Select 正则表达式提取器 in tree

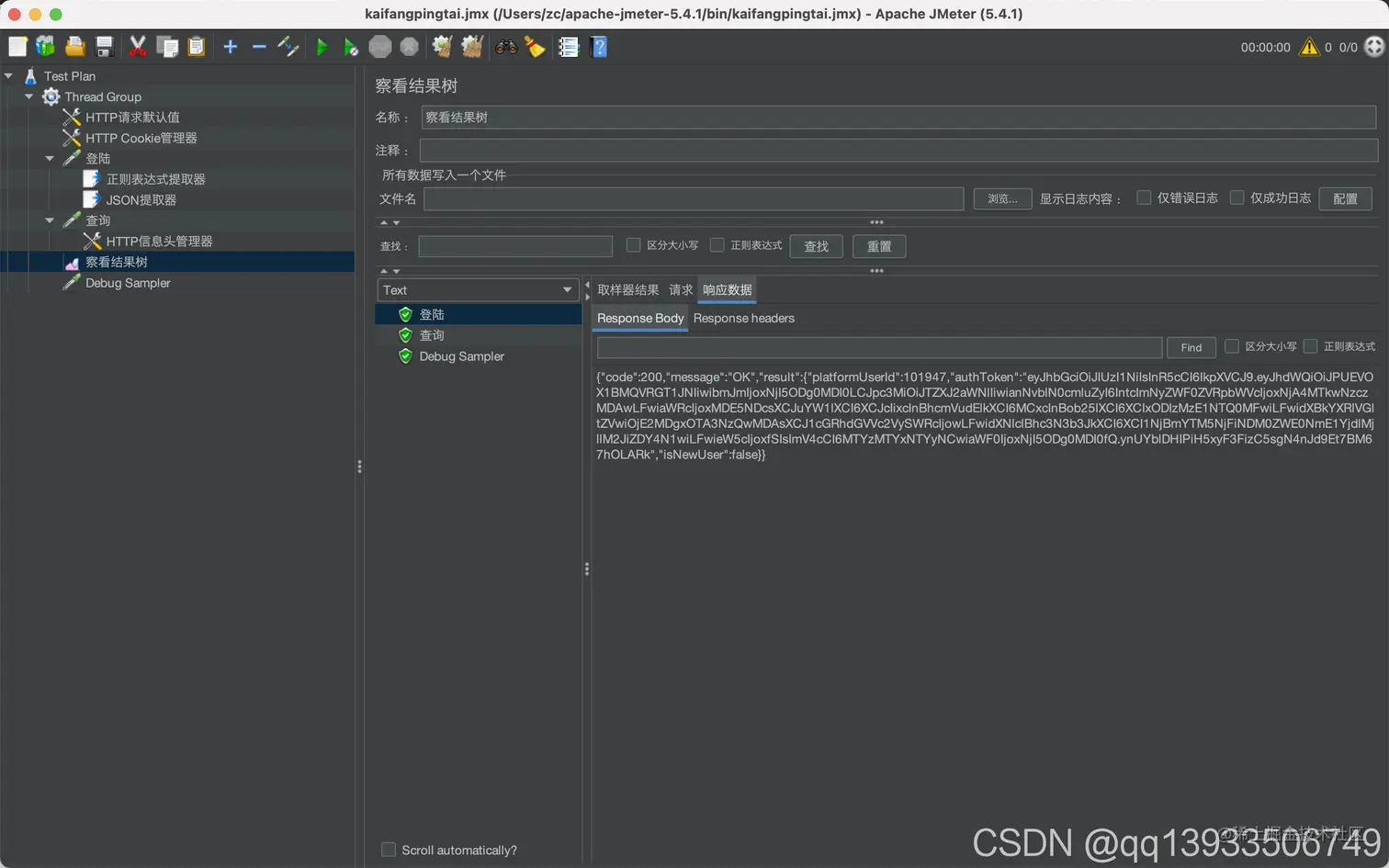pyautogui.click(x=155, y=179)
